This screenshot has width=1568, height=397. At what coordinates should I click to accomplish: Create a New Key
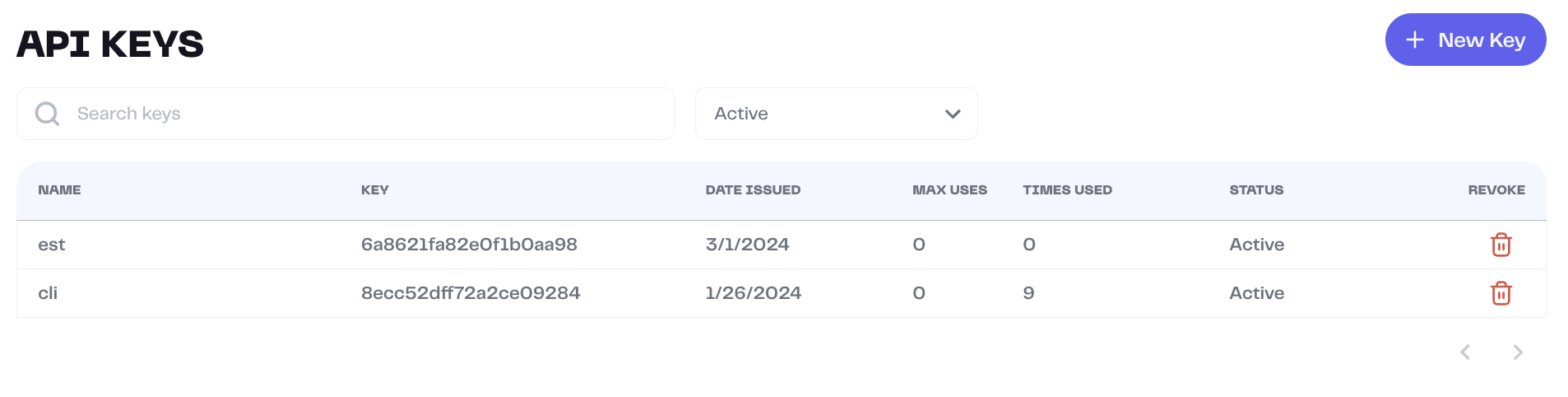click(1465, 40)
